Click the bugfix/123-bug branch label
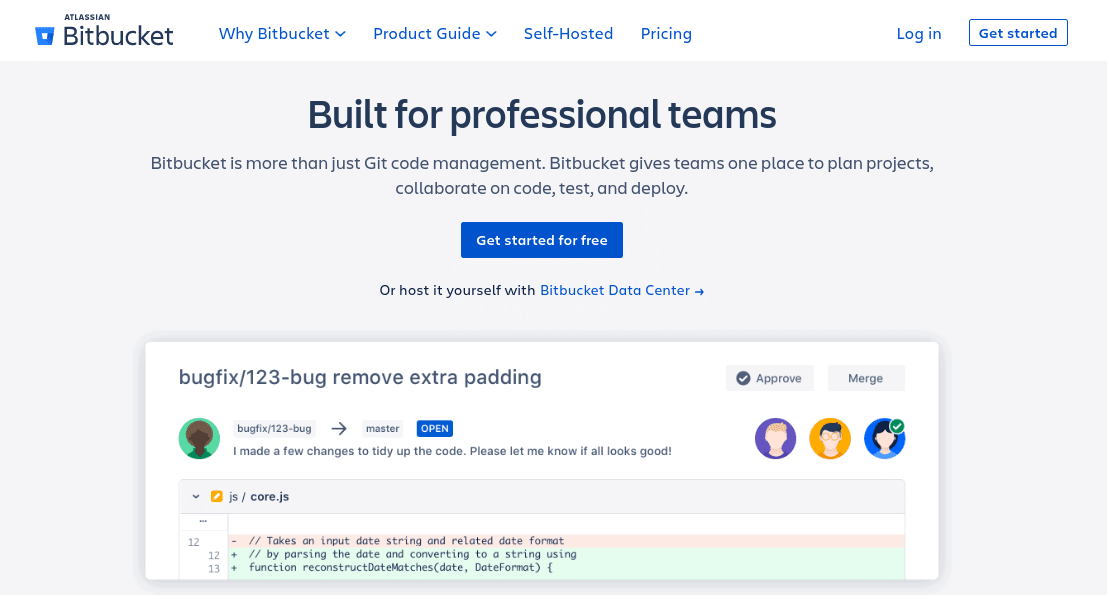1107x595 pixels. click(272, 428)
